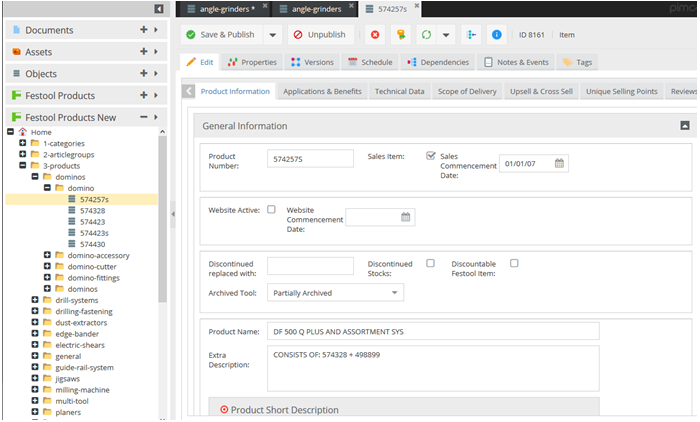Expand the Objects panel arrow
700x422 pixels.
pyautogui.click(x=156, y=73)
